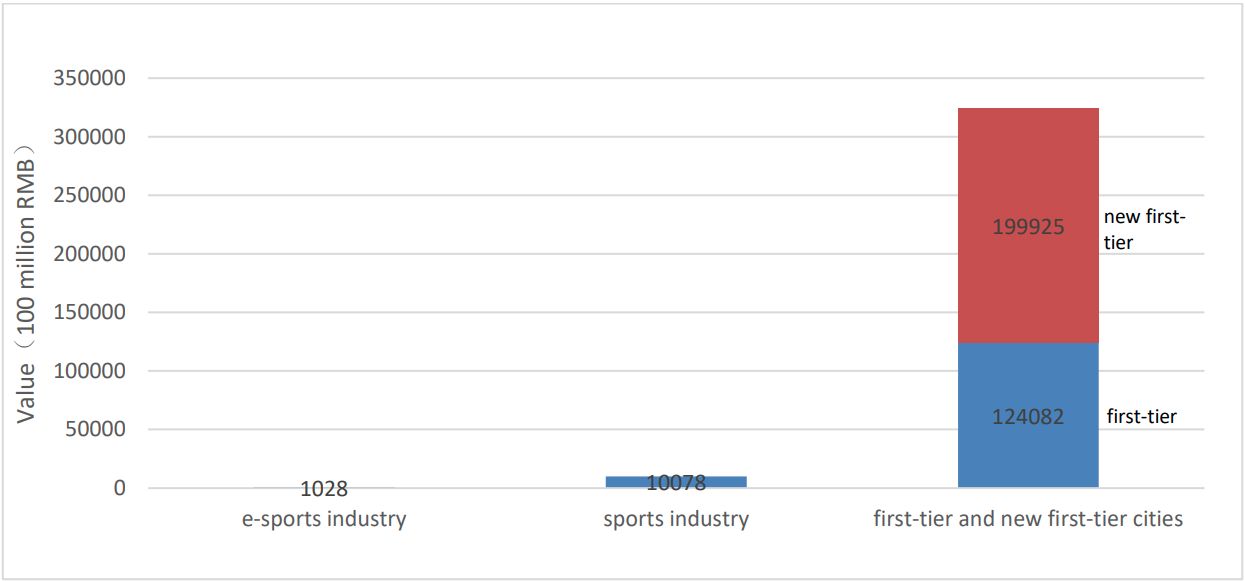Click the sports industry category label

(x=676, y=519)
